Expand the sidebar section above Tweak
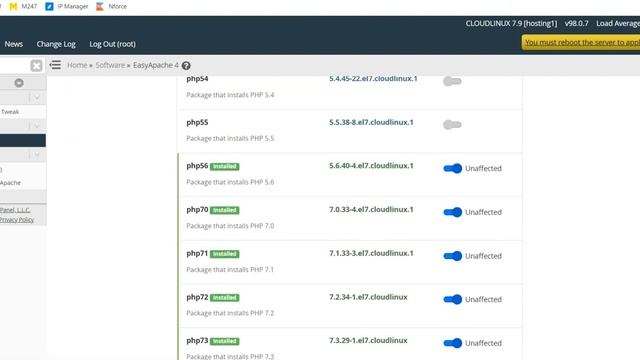 pos(37,98)
